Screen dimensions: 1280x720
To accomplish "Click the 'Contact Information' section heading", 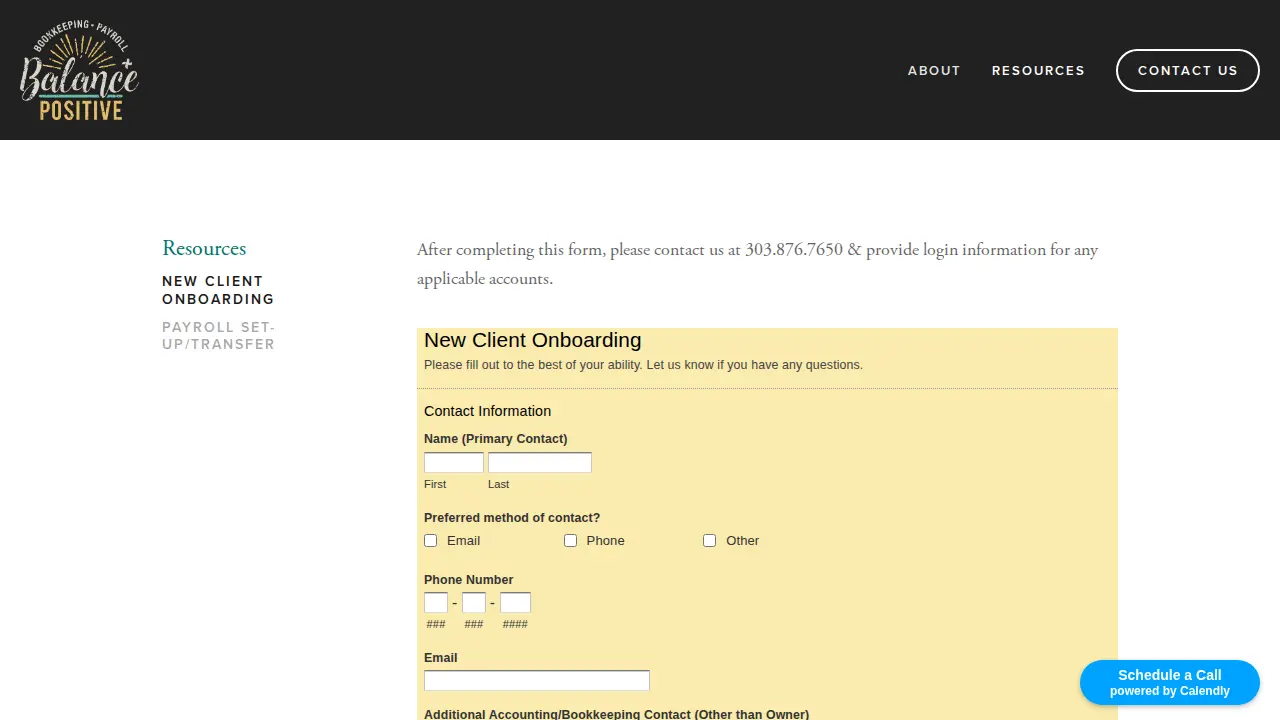I will [488, 411].
